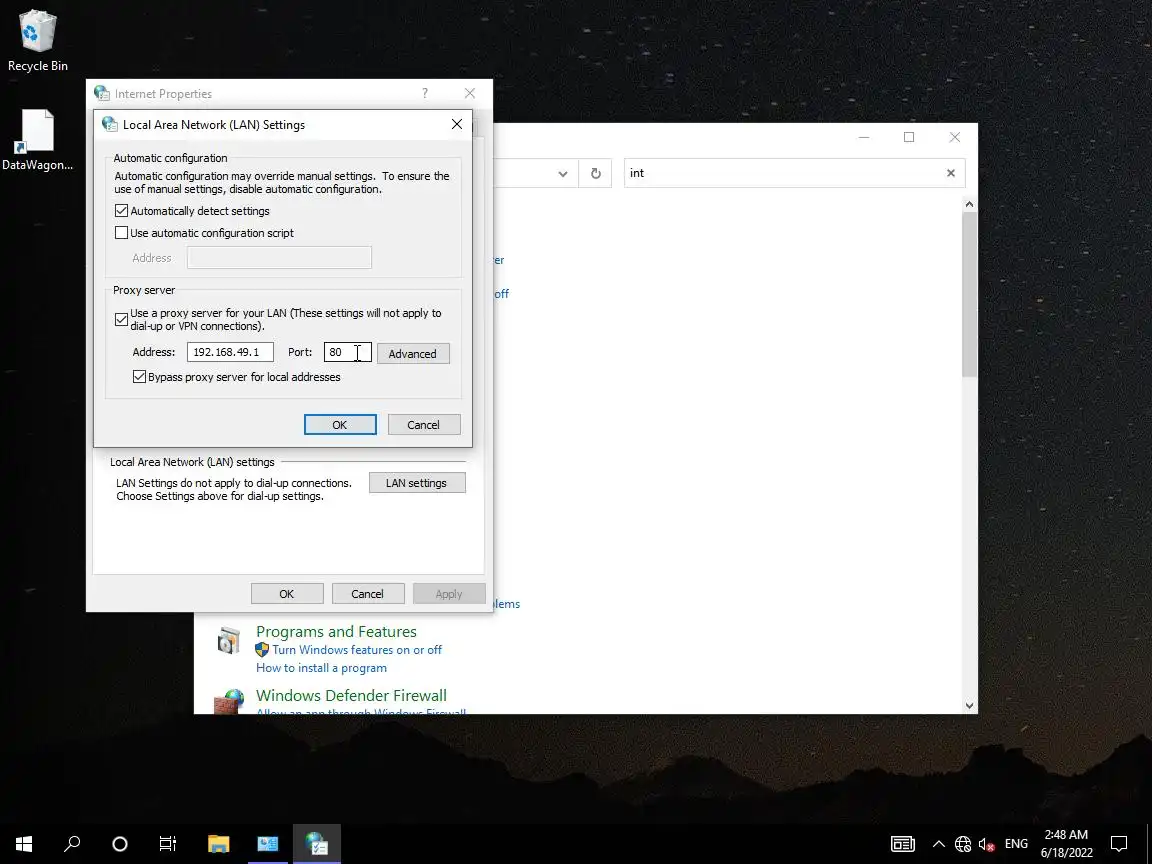Click the proxy Port field

pos(348,352)
